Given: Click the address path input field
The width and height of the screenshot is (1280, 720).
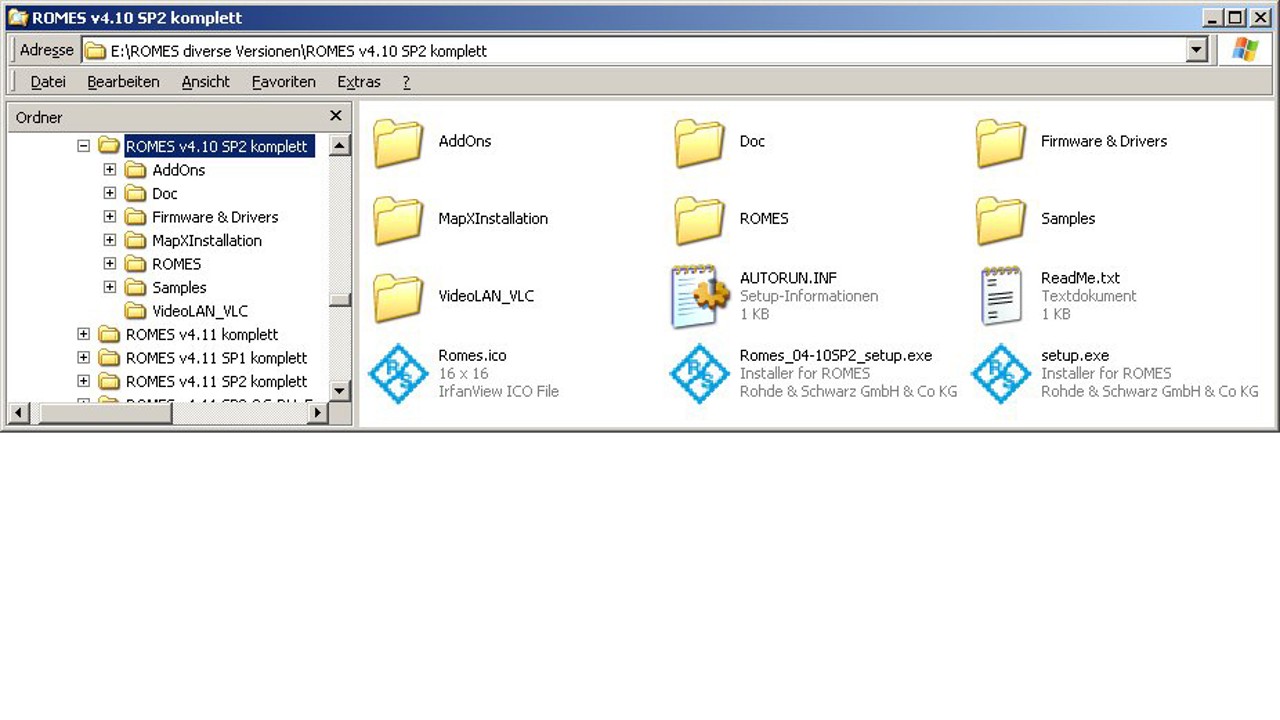Looking at the screenshot, I should tap(633, 51).
